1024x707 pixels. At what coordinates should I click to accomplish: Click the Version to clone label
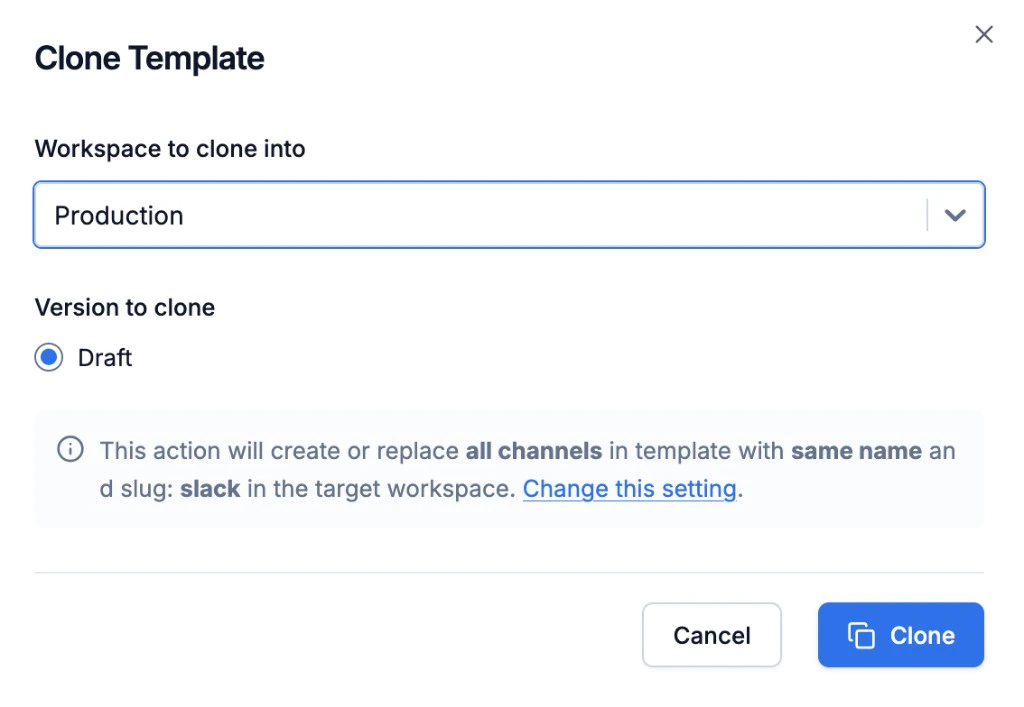pyautogui.click(x=125, y=307)
